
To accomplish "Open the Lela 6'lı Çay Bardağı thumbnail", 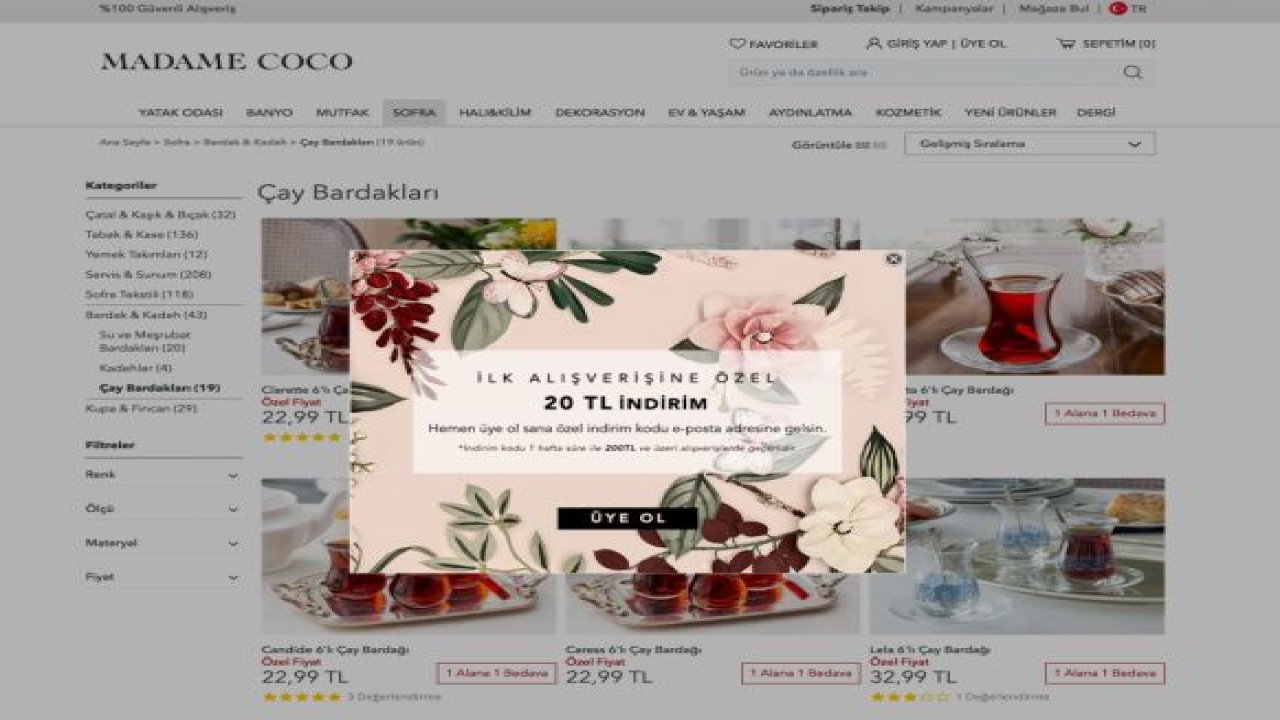I will point(1016,556).
